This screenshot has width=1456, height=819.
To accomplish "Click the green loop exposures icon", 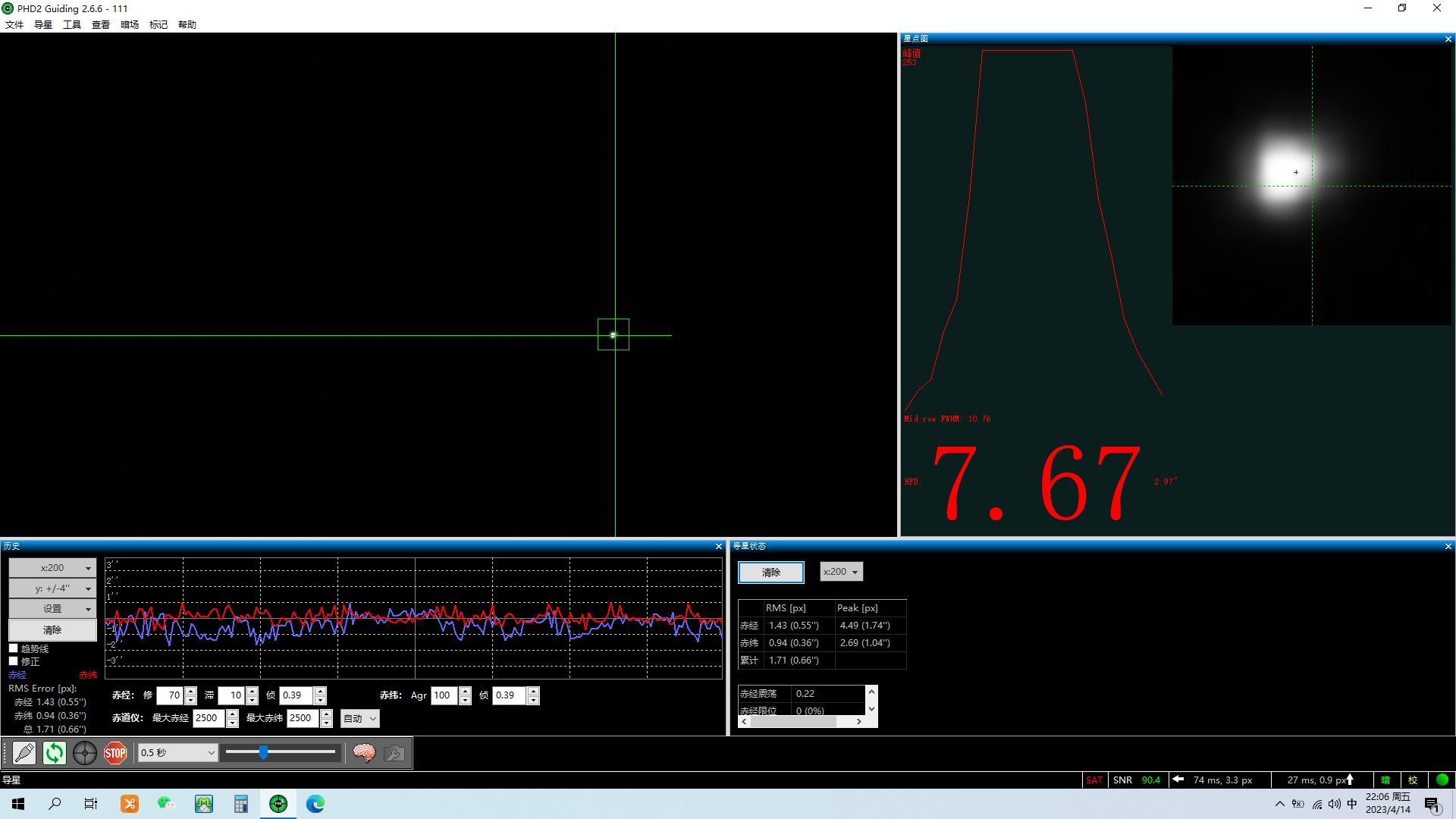I will (55, 753).
